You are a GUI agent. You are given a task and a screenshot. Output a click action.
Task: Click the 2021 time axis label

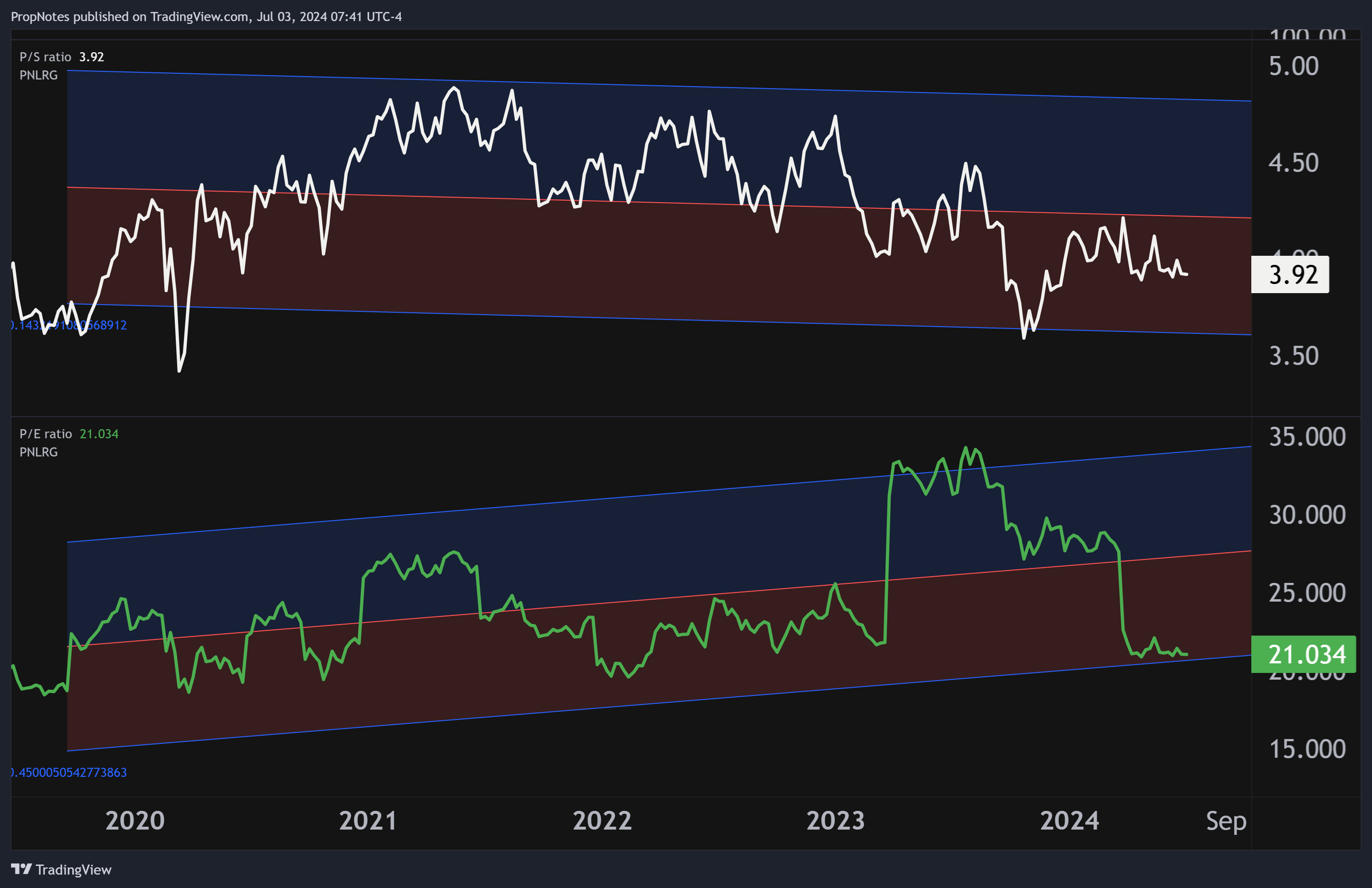pos(368,820)
